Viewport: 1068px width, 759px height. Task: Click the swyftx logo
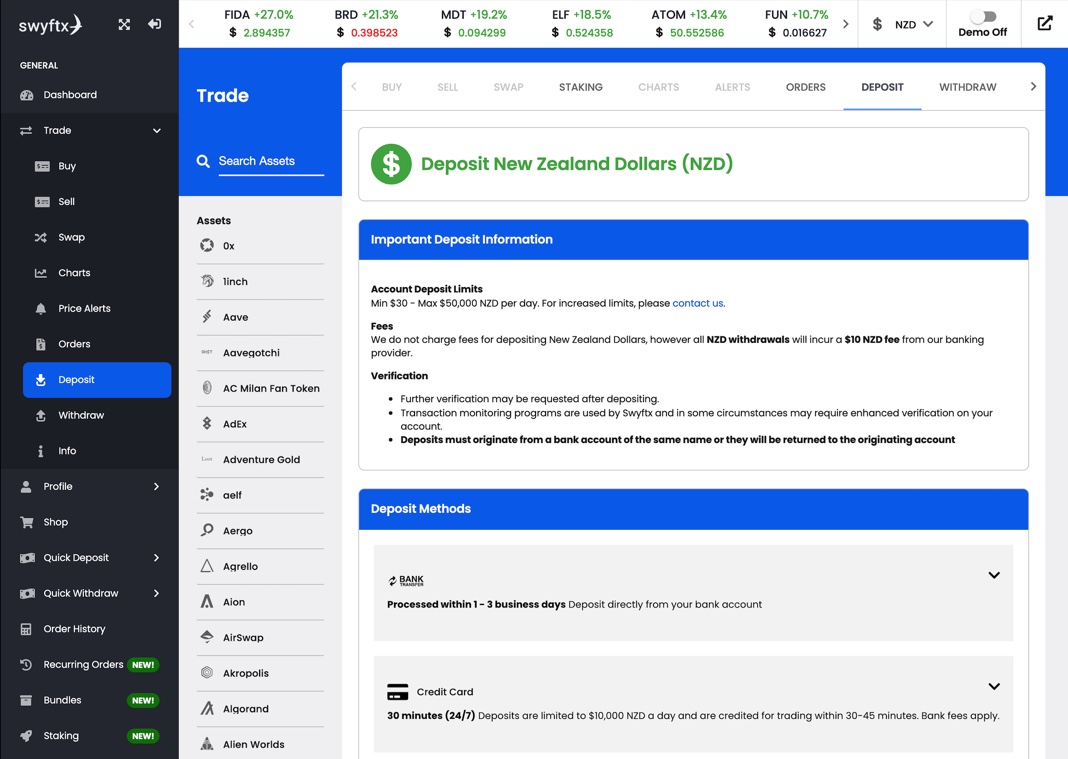(x=50, y=25)
